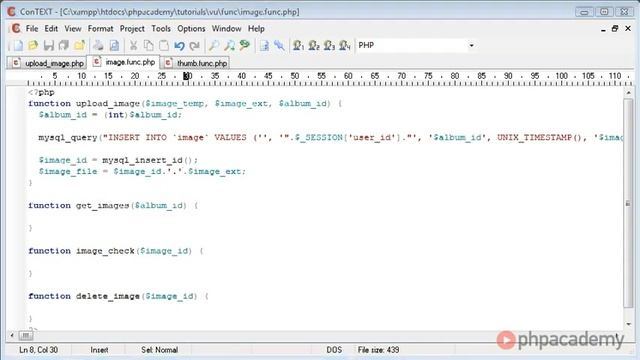Image resolution: width=640 pixels, height=360 pixels.
Task: Click the '<?php' opening tag
Action: [x=41, y=93]
